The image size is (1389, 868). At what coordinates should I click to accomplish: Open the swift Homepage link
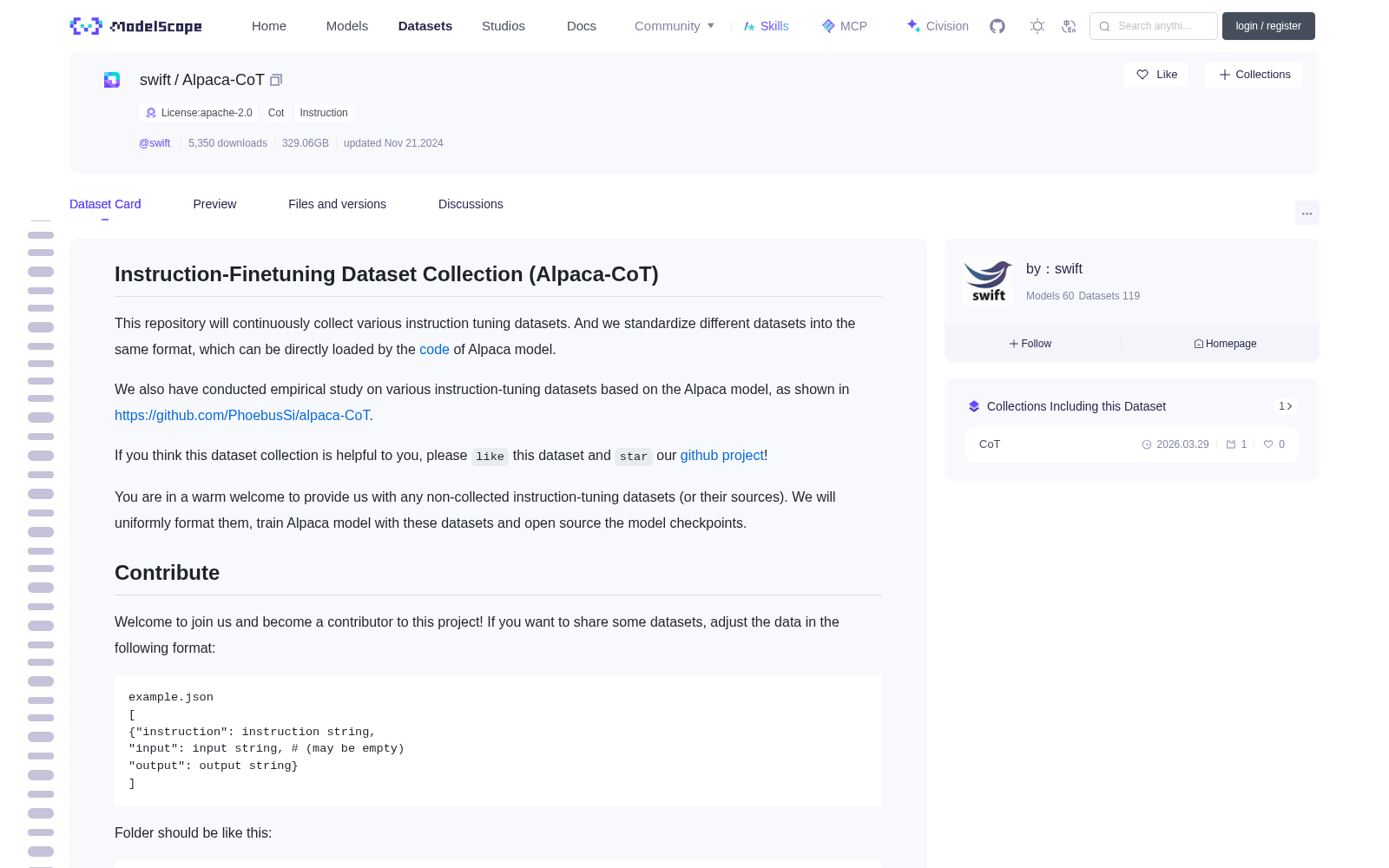pos(1225,344)
